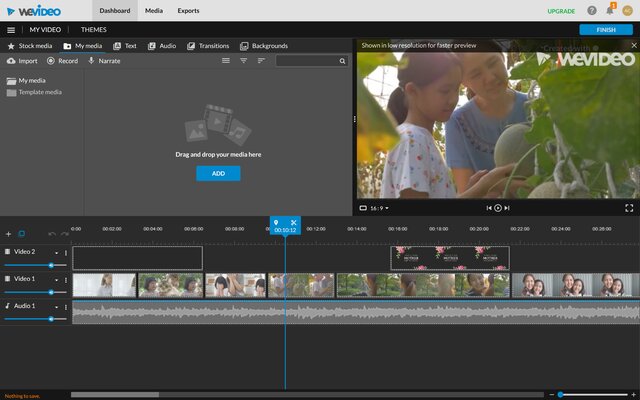Select the Audio 1 waveform clip
The height and width of the screenshot is (400, 640).
click(356, 312)
